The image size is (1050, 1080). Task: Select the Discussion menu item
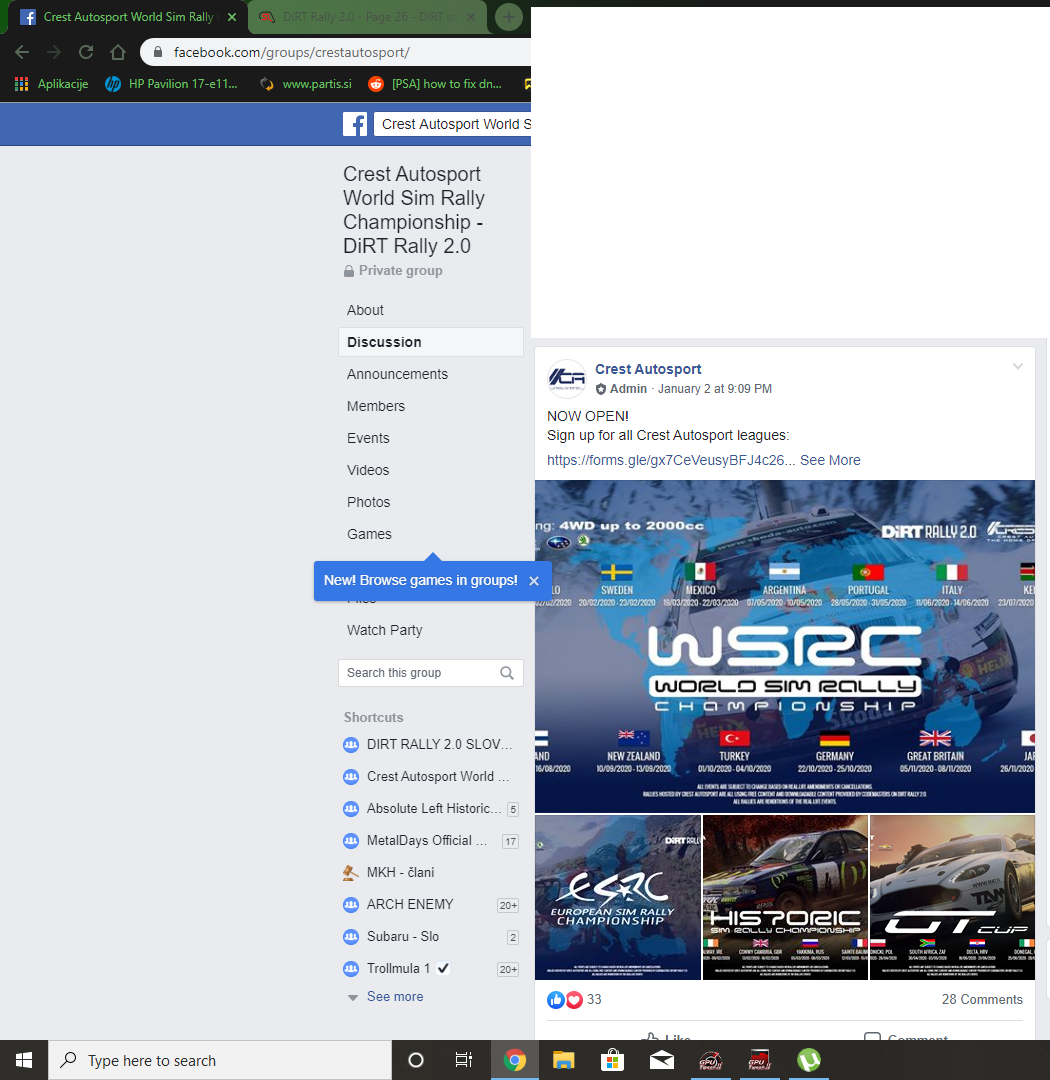tap(431, 342)
